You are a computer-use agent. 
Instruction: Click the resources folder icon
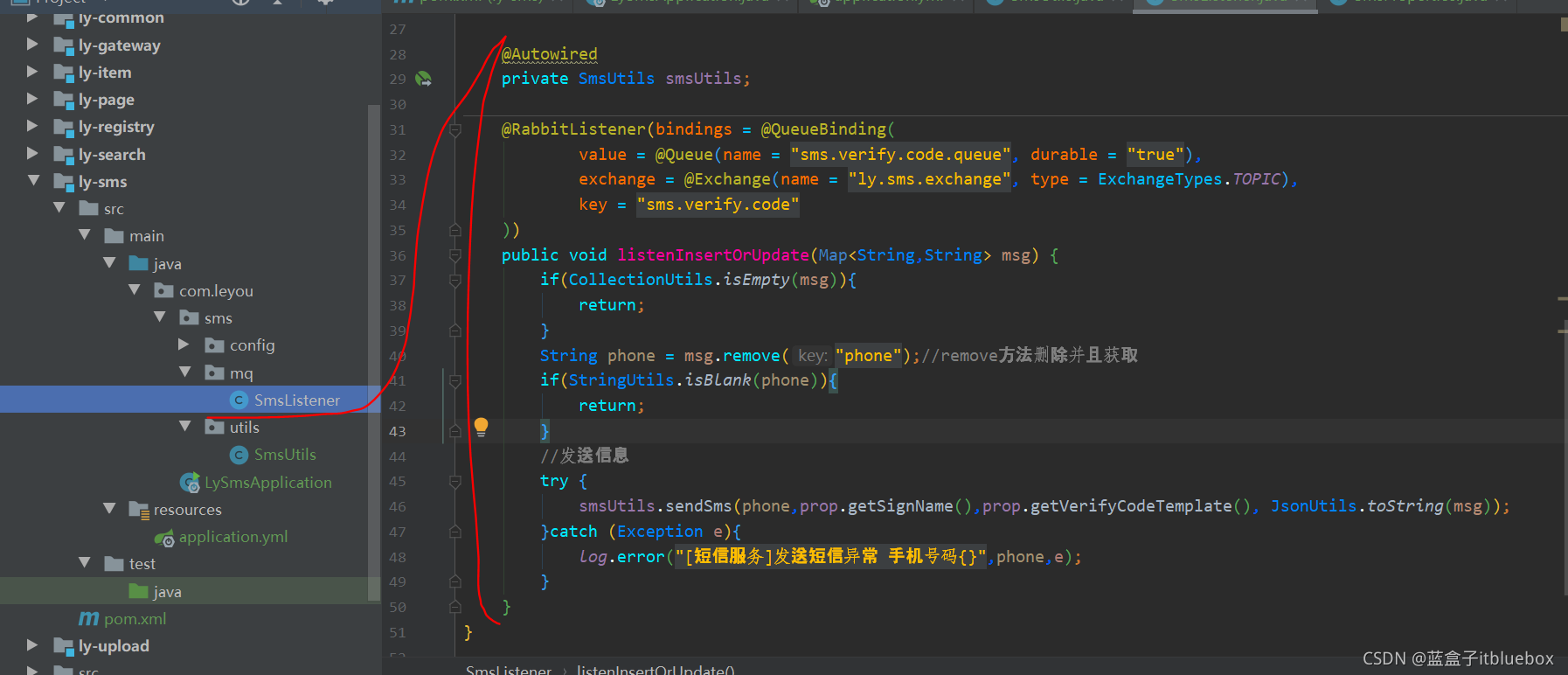139,510
